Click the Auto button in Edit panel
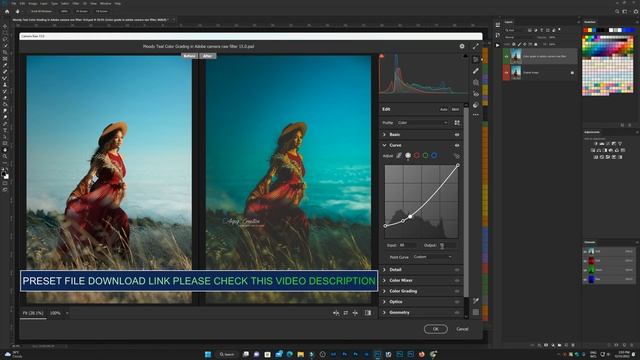The image size is (640, 360). [x=443, y=109]
